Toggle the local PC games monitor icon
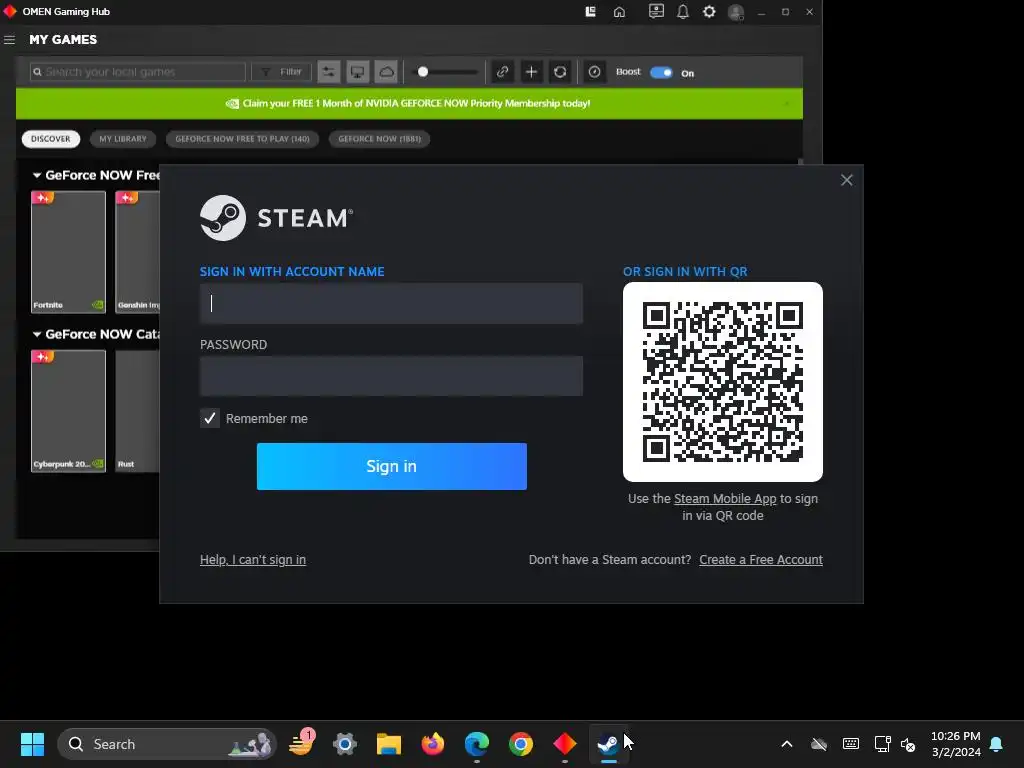This screenshot has height=768, width=1024. click(357, 72)
